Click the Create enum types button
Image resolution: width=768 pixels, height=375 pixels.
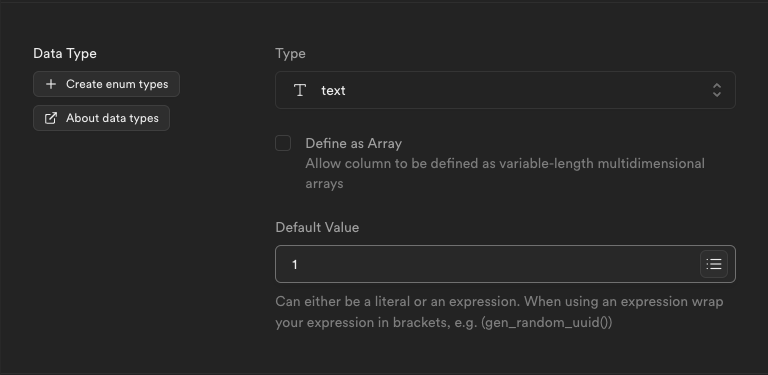106,84
